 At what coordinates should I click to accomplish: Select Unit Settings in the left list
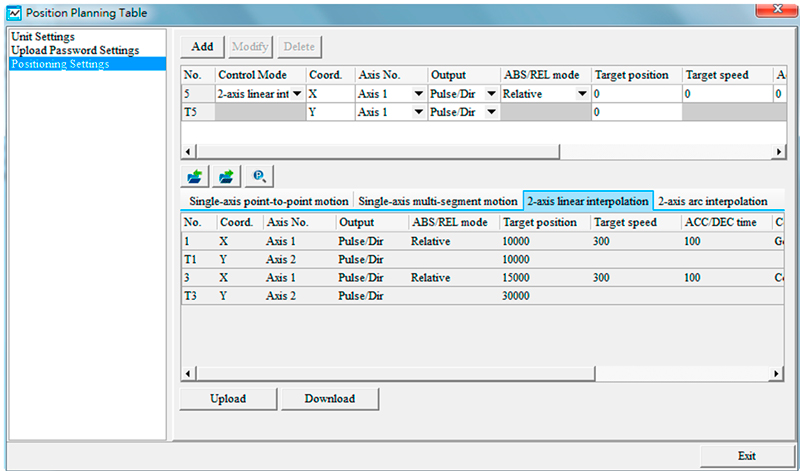[x=42, y=37]
